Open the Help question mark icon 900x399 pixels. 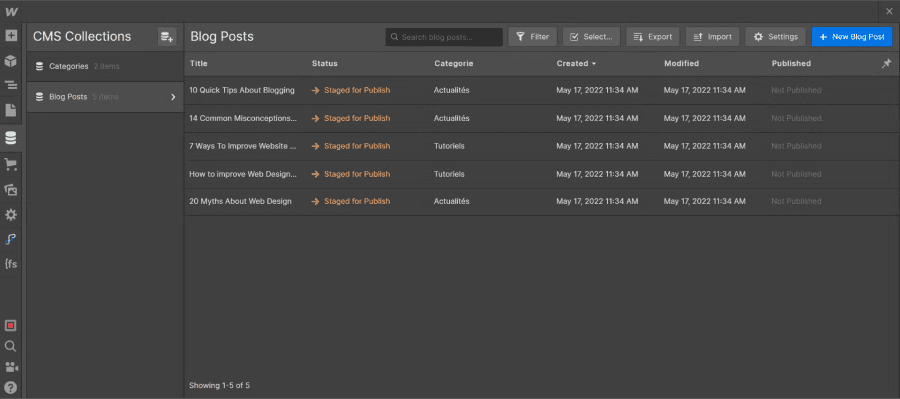11,387
